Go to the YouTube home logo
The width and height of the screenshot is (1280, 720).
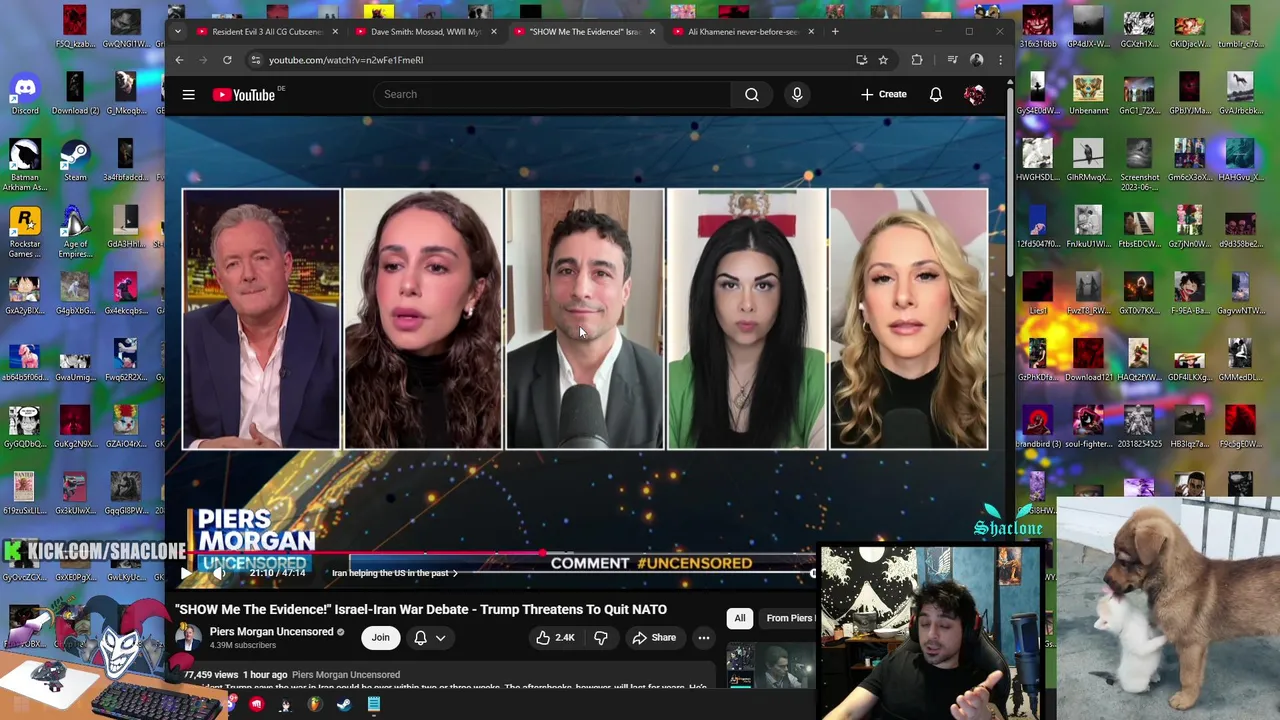coord(244,95)
